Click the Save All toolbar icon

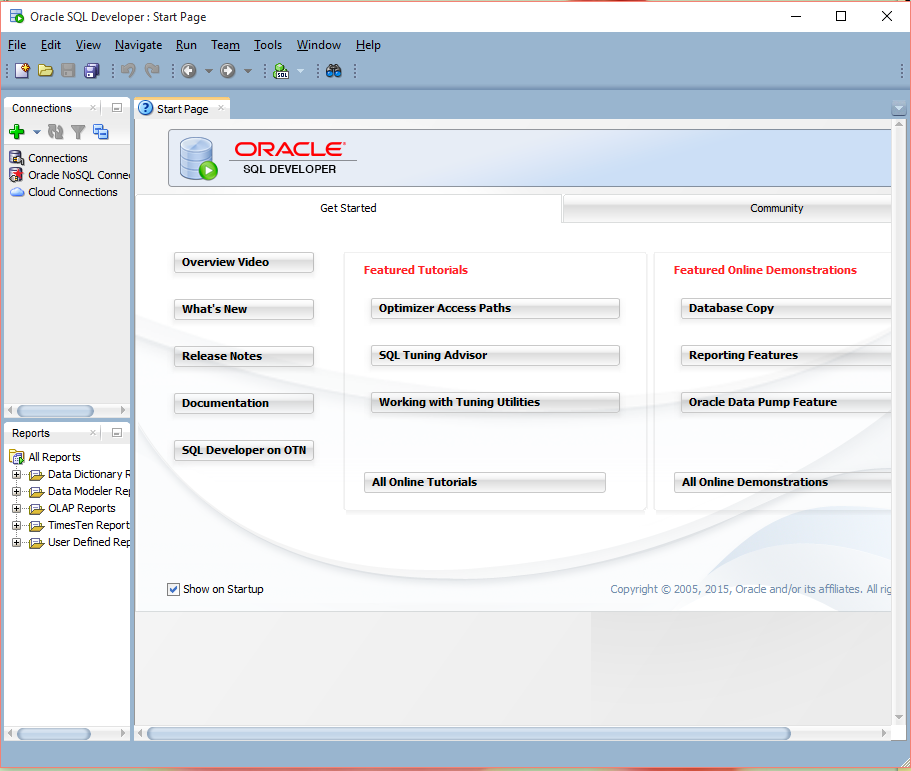point(92,71)
